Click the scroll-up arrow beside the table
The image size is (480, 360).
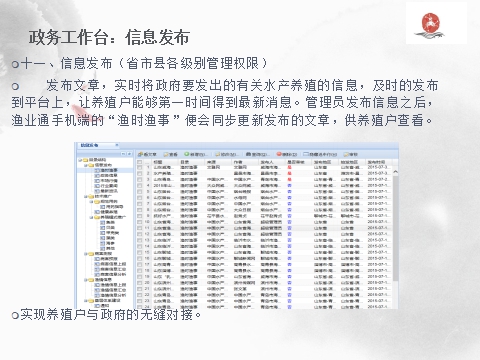pyautogui.click(x=395, y=172)
